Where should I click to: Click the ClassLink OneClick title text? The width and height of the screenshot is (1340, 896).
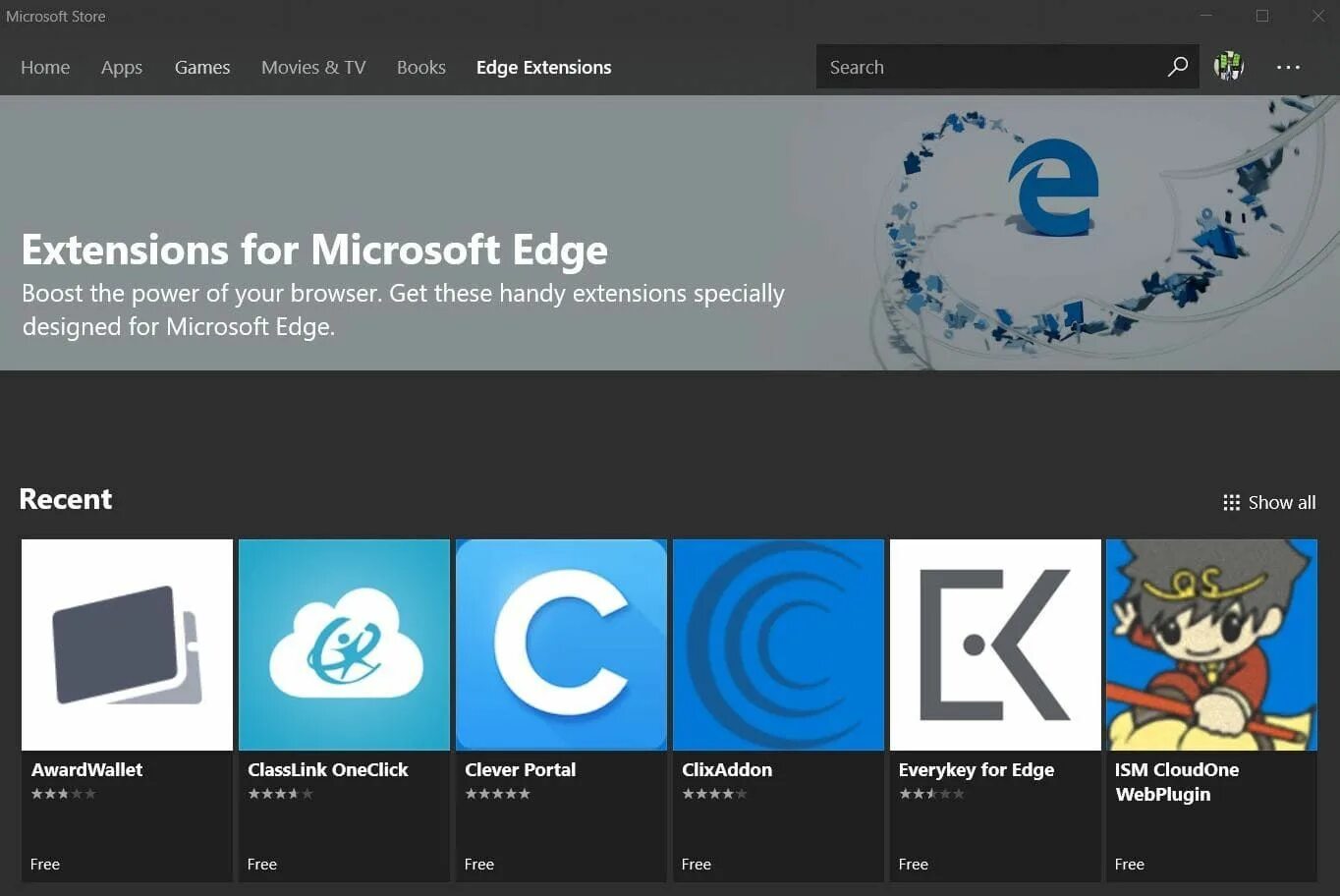[327, 769]
